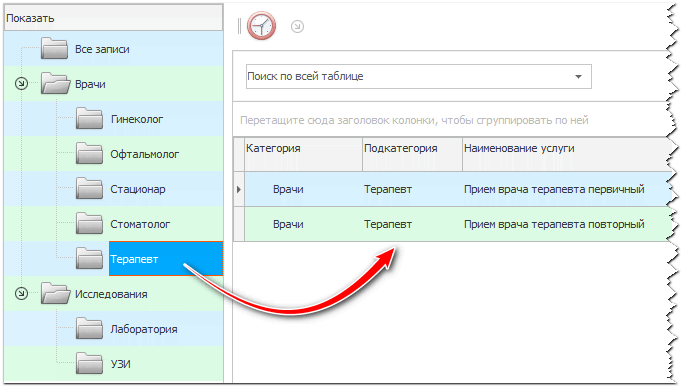Screen dimensions: 688x387
Task: Click the small gray arrow circle toolbar icon
Action: coord(297,27)
